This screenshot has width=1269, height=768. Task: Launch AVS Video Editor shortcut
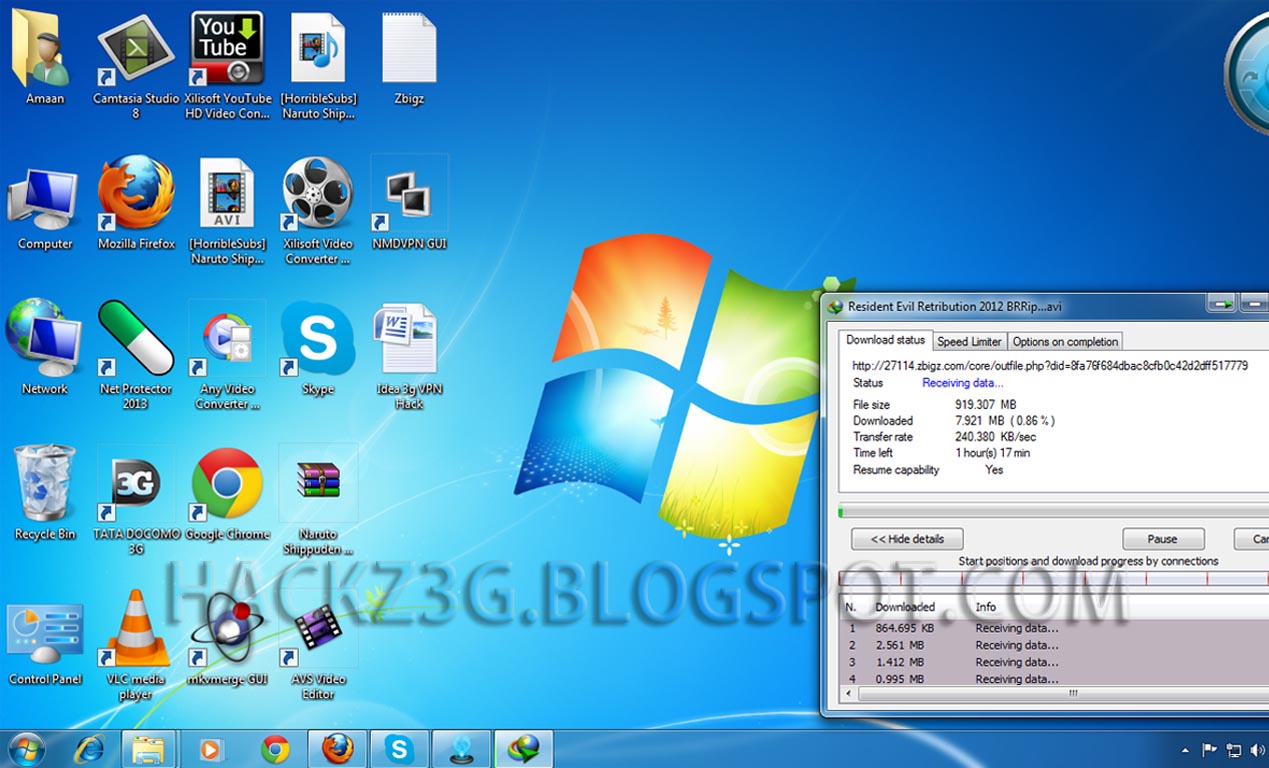point(318,645)
